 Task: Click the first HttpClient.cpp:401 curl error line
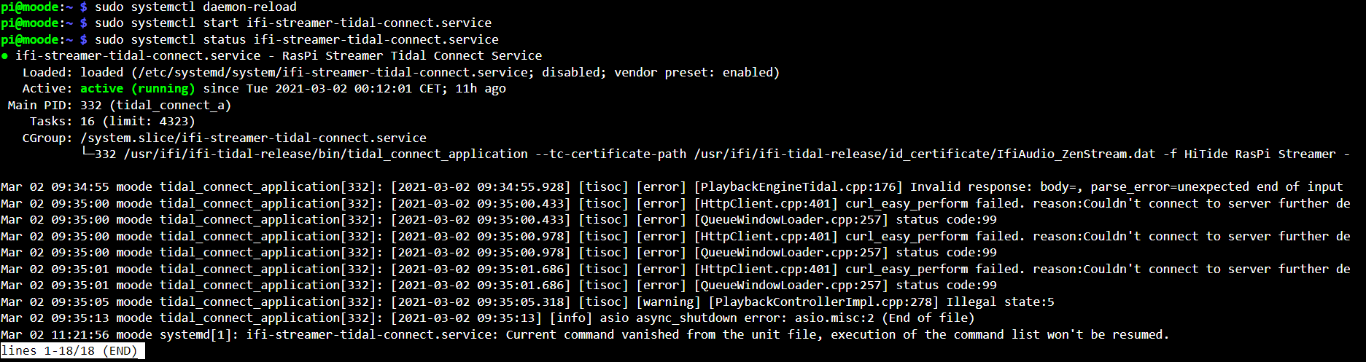coord(683,203)
